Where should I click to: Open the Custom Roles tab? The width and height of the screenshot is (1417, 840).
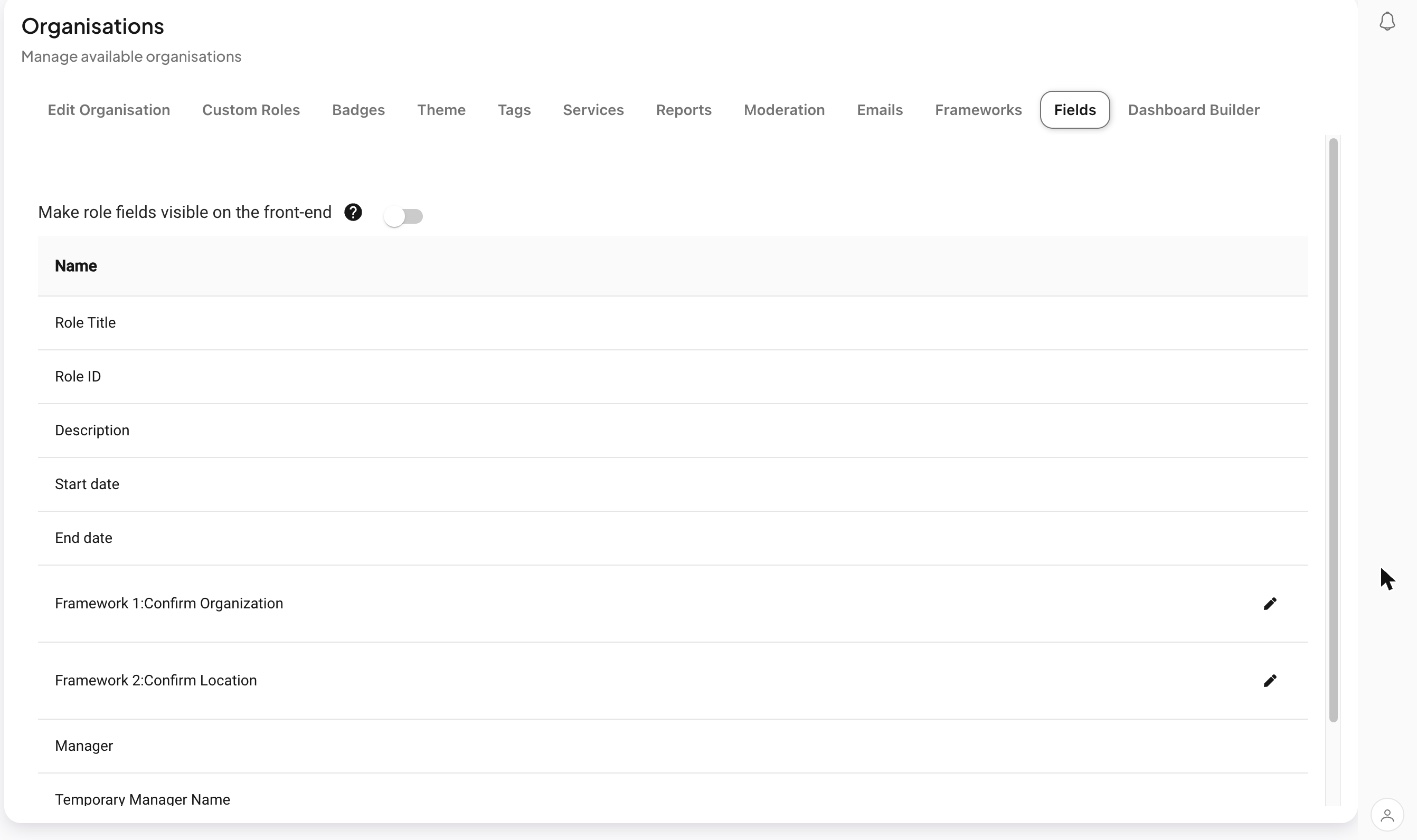click(x=251, y=110)
